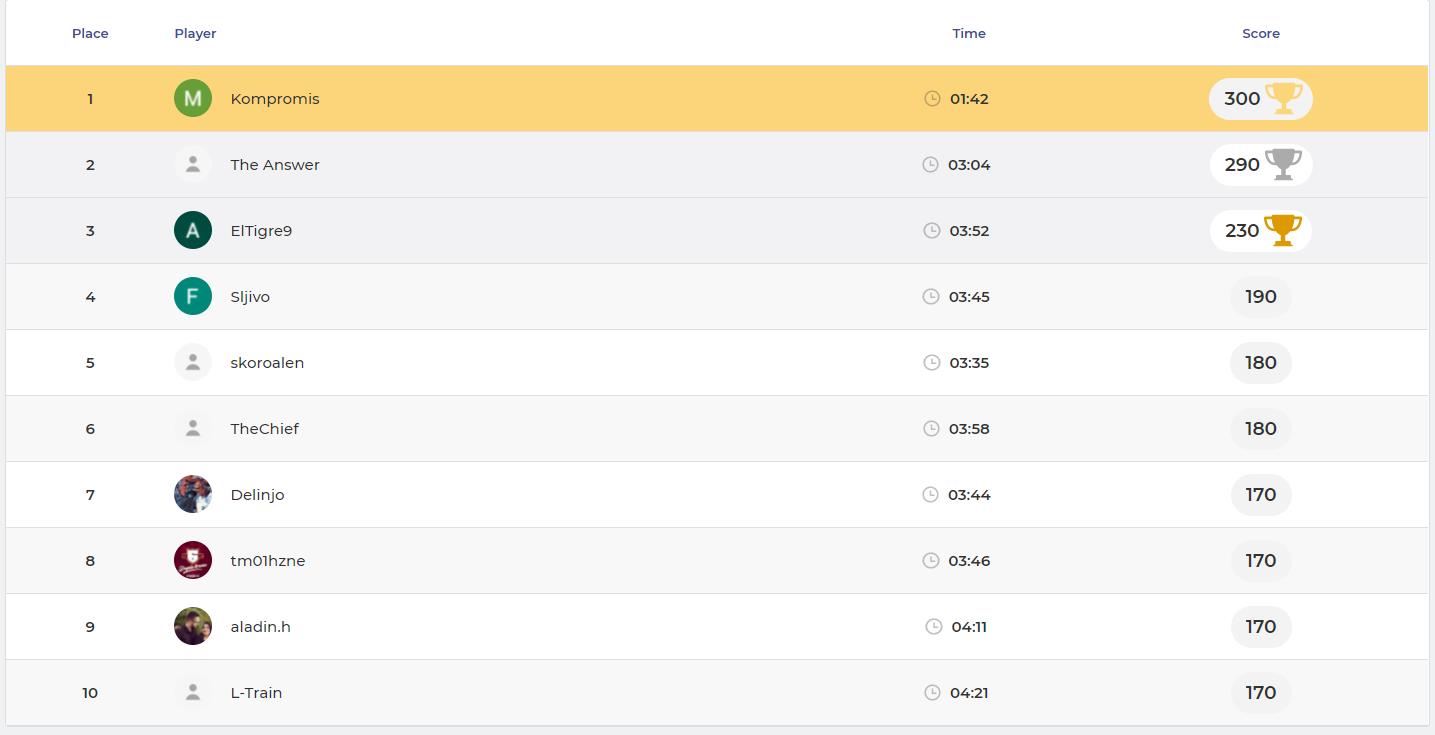Click bronze trophy next to score 230
Image resolution: width=1435 pixels, height=735 pixels.
pos(1283,230)
